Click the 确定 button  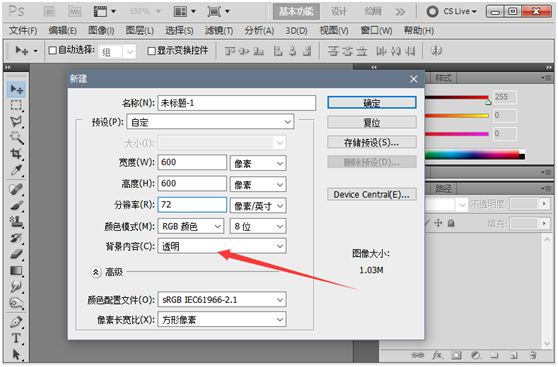pos(372,103)
